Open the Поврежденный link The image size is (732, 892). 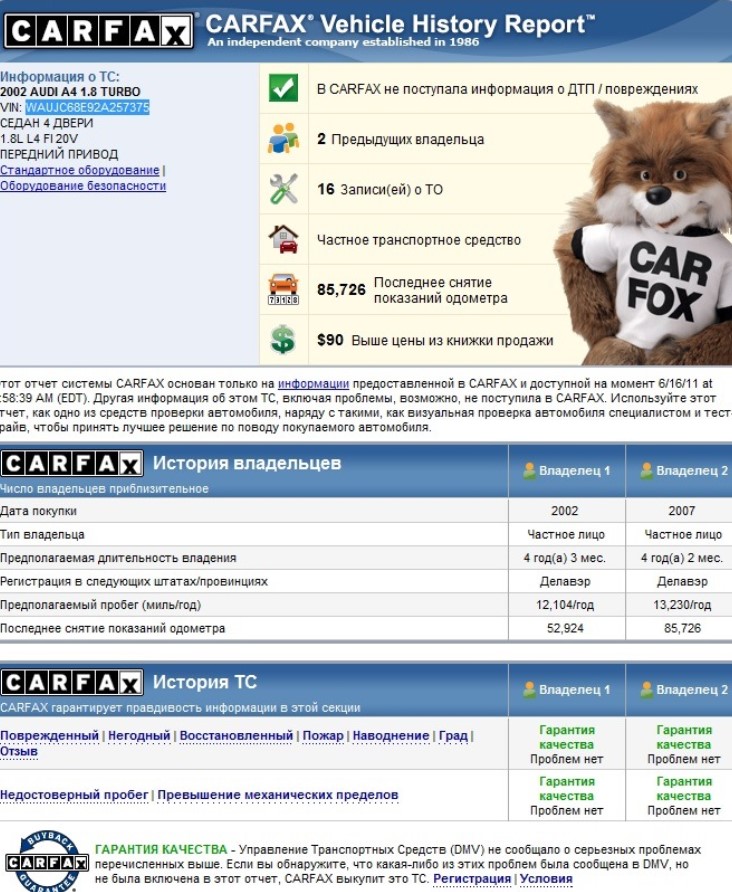(49, 735)
